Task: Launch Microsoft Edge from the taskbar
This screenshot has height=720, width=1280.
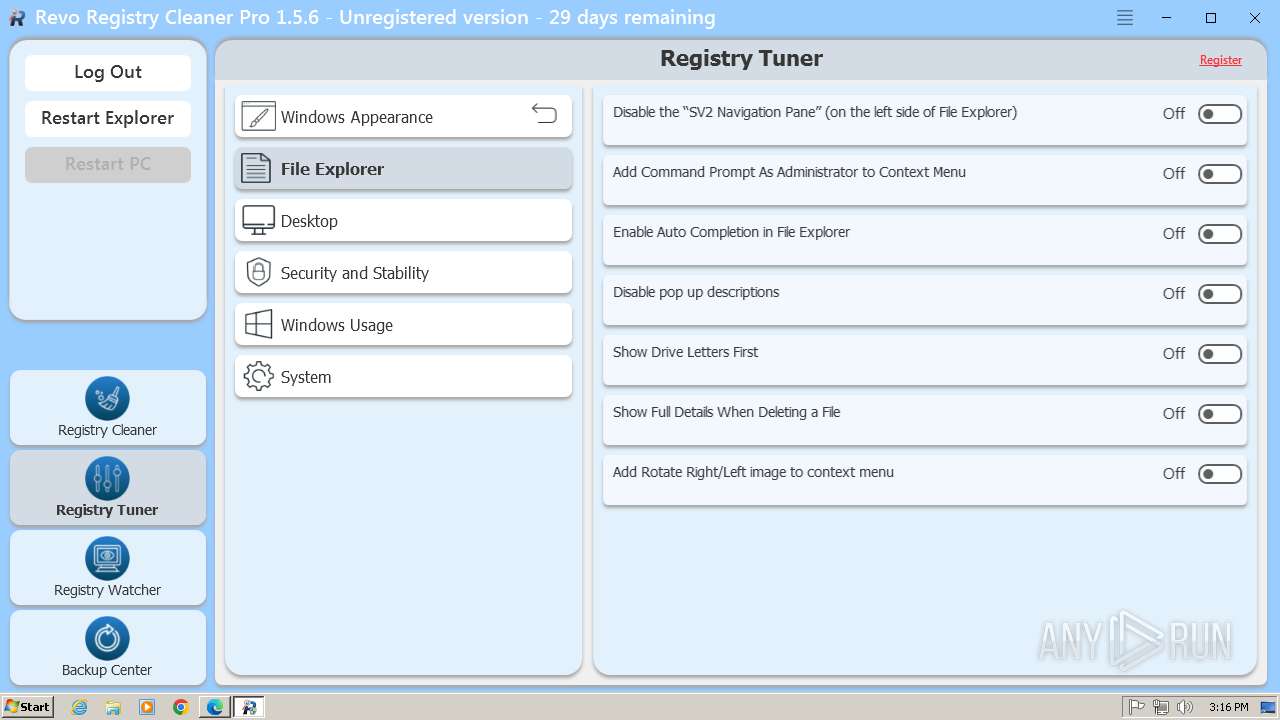Action: [x=215, y=707]
